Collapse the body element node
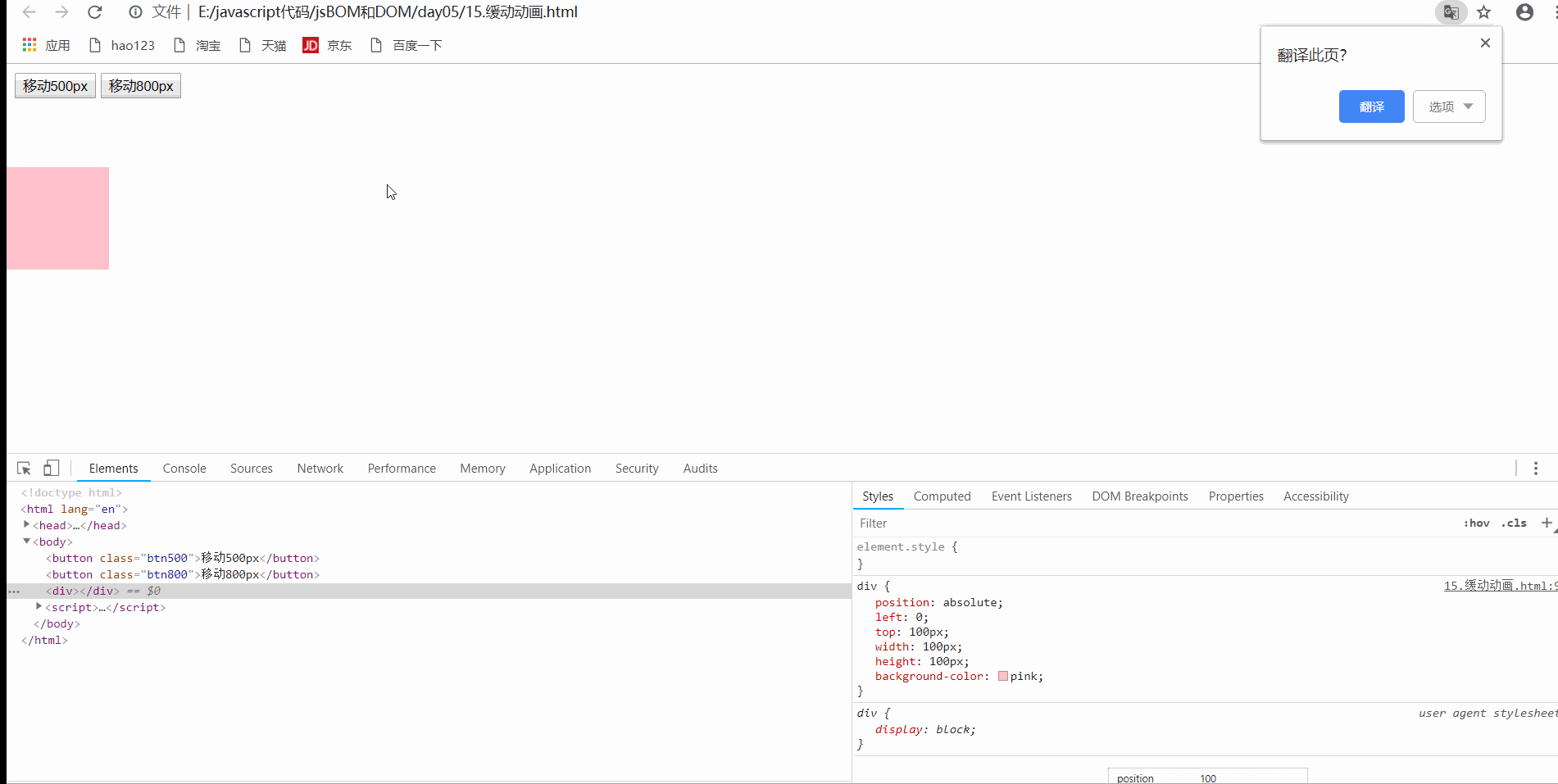 point(26,541)
